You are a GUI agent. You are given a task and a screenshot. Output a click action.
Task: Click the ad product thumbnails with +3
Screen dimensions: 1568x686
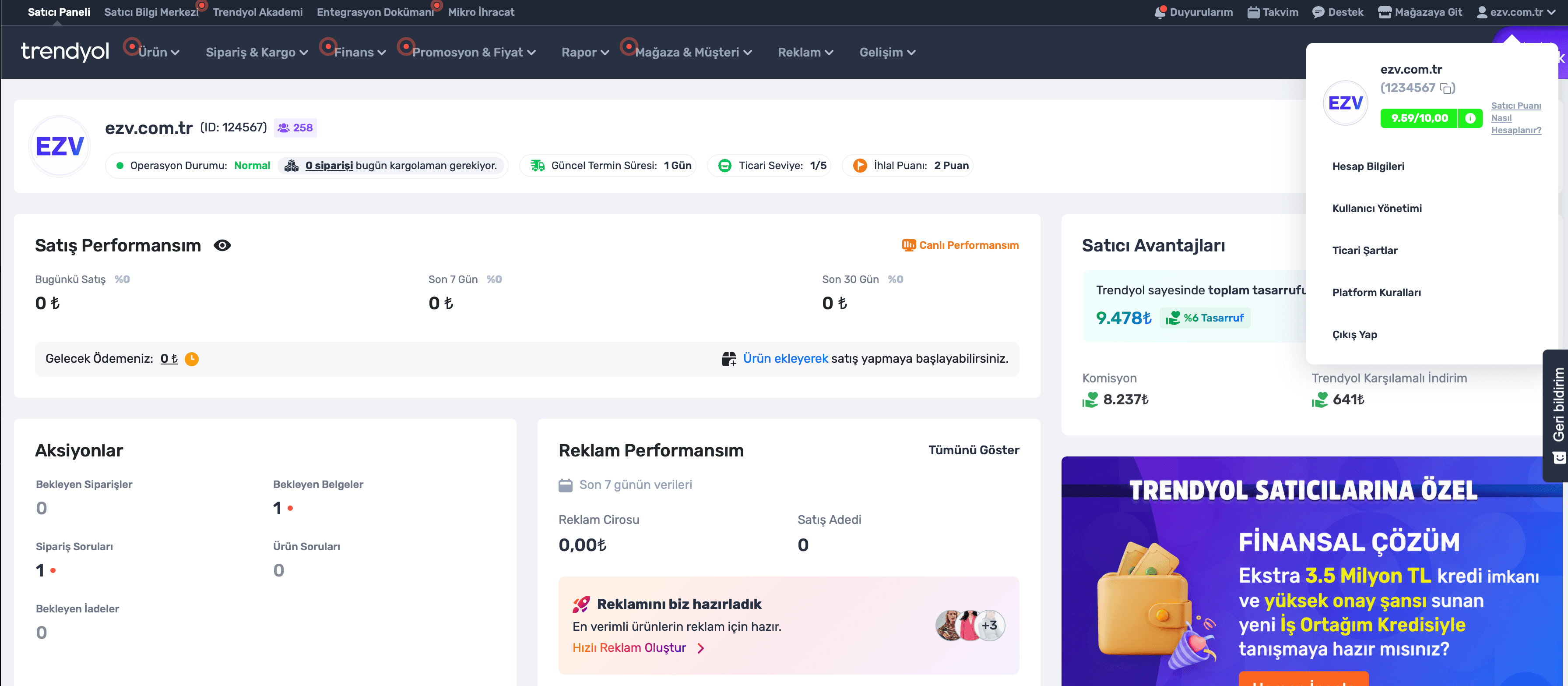tap(970, 625)
